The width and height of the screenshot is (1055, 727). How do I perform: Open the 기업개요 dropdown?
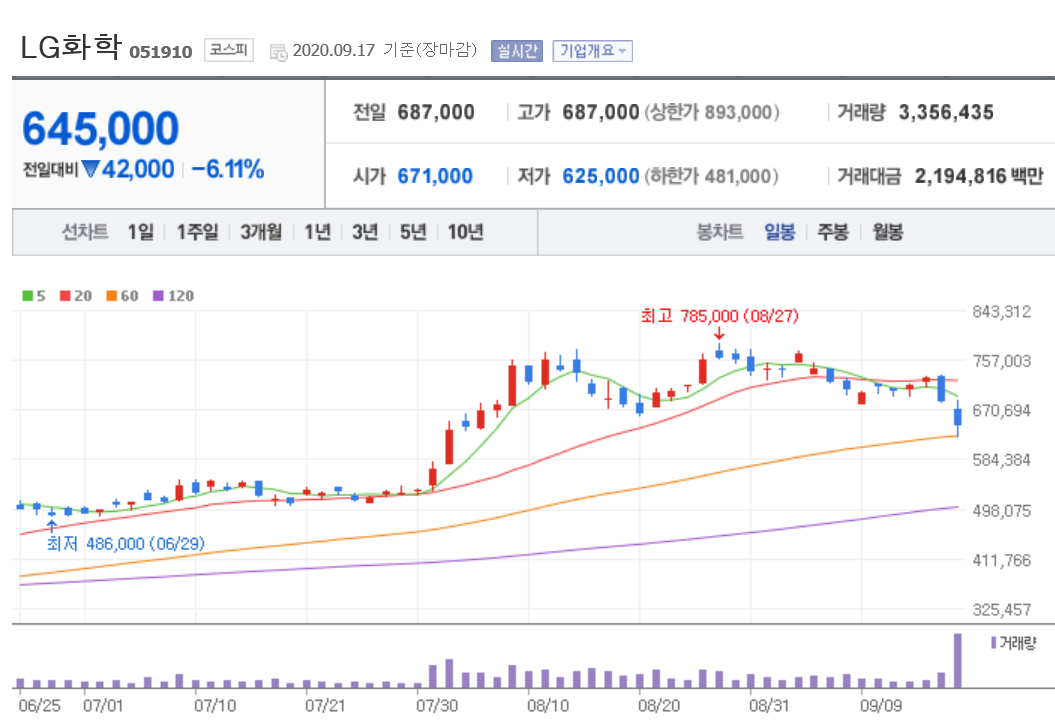pos(593,51)
